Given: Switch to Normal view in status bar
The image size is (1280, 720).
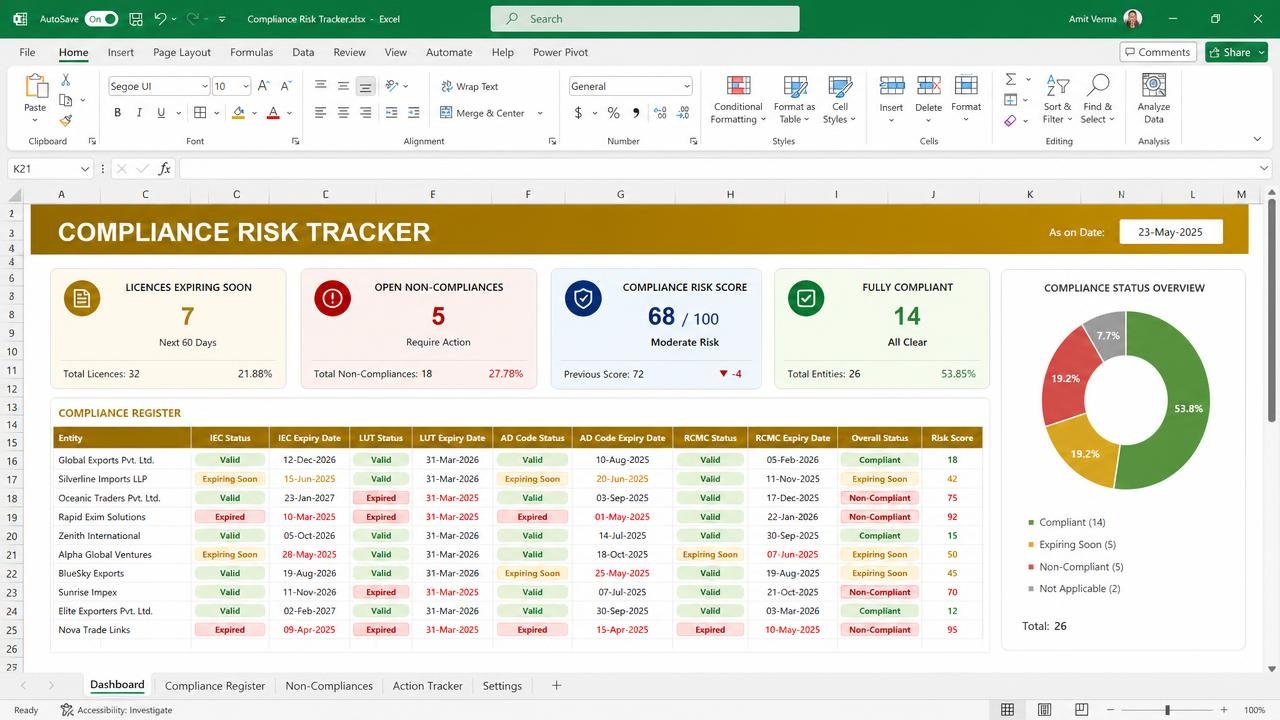Looking at the screenshot, I should coord(1008,710).
